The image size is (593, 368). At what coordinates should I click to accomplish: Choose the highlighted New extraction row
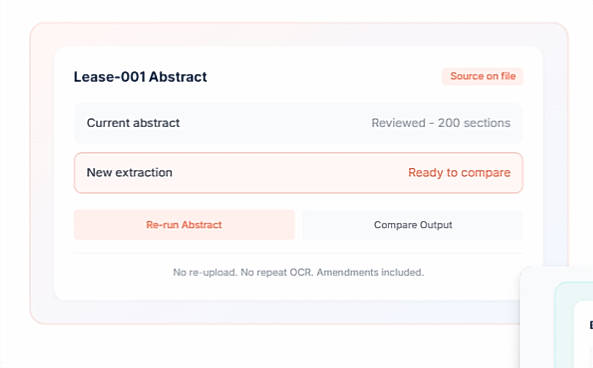tap(298, 172)
